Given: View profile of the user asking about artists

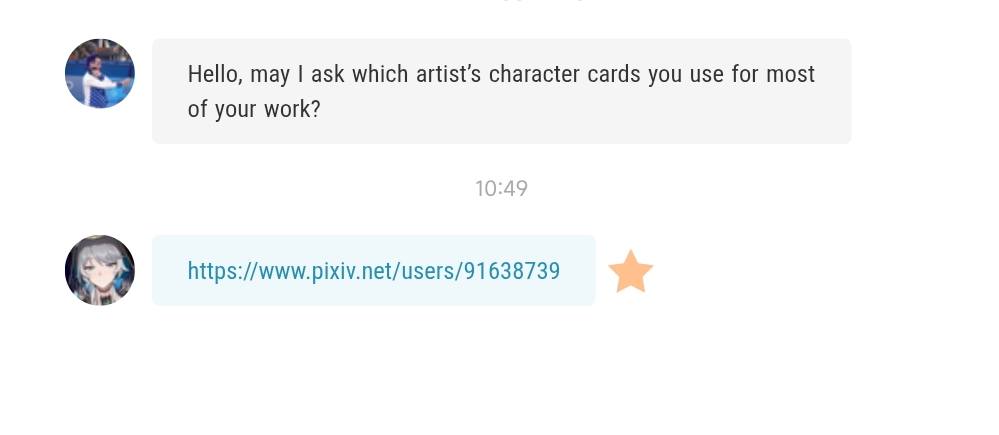Looking at the screenshot, I should pyautogui.click(x=100, y=74).
